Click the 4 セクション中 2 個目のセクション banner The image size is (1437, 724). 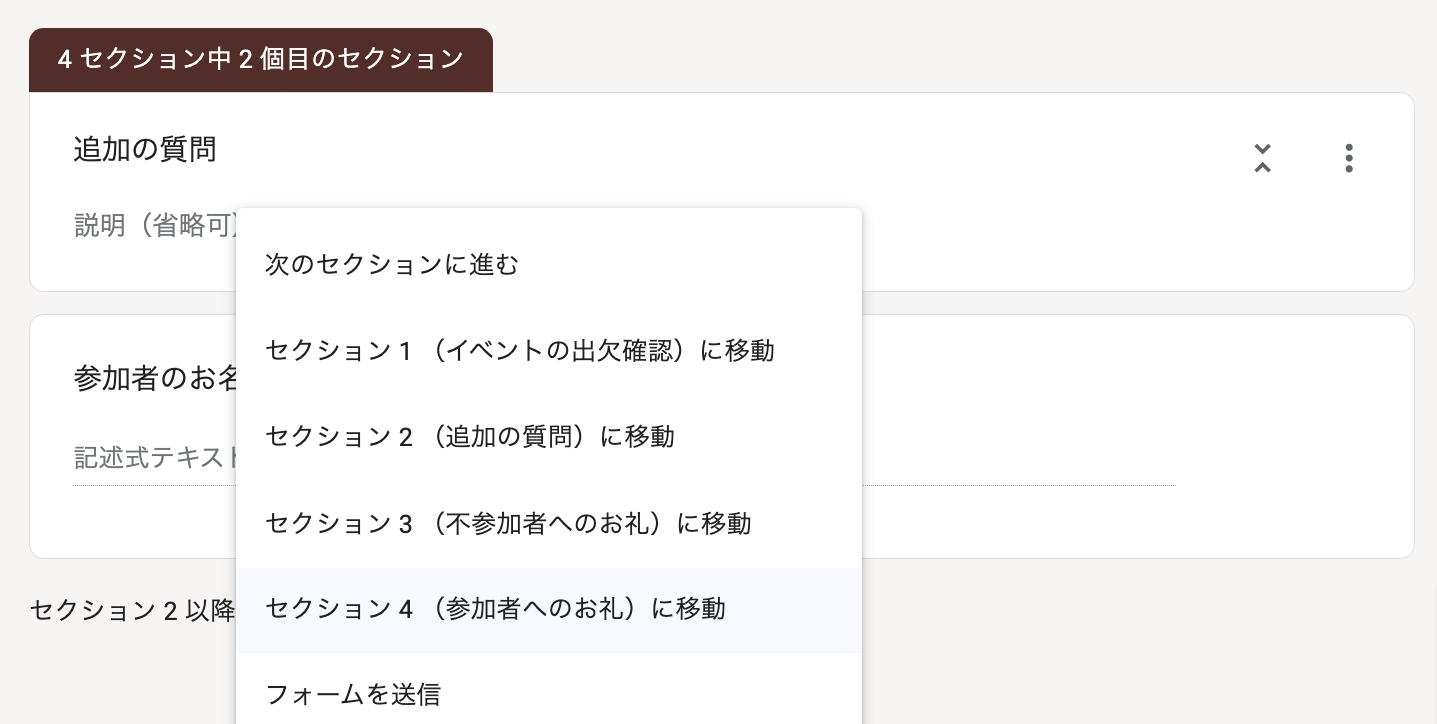(261, 60)
